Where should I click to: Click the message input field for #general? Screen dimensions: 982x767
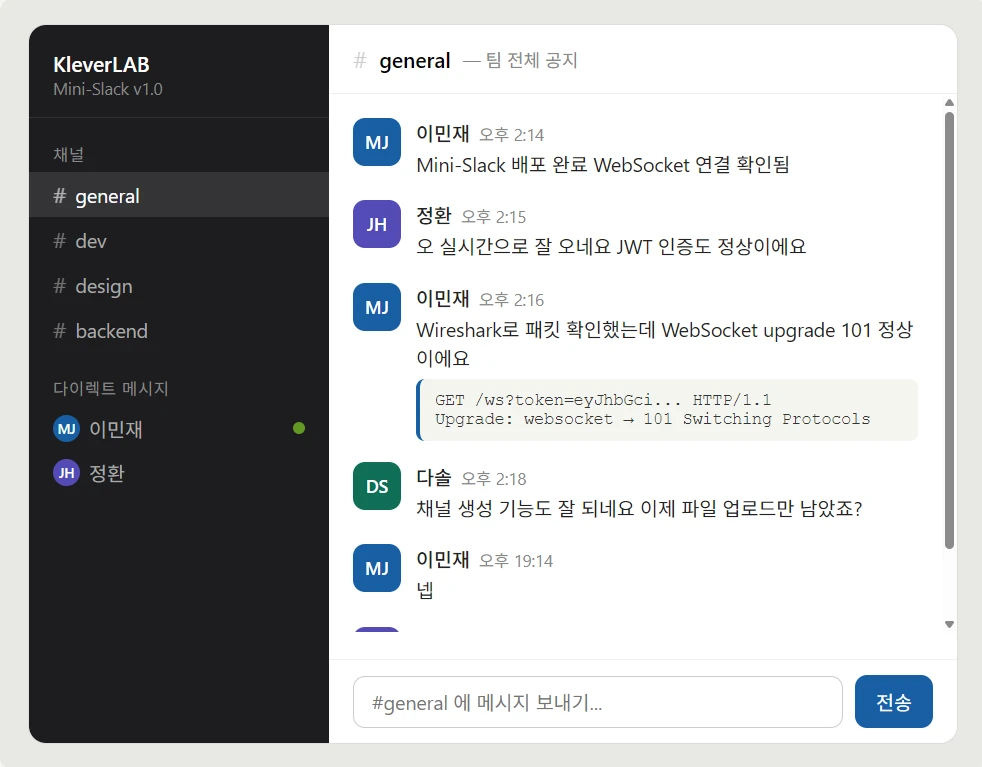pyautogui.click(x=597, y=702)
